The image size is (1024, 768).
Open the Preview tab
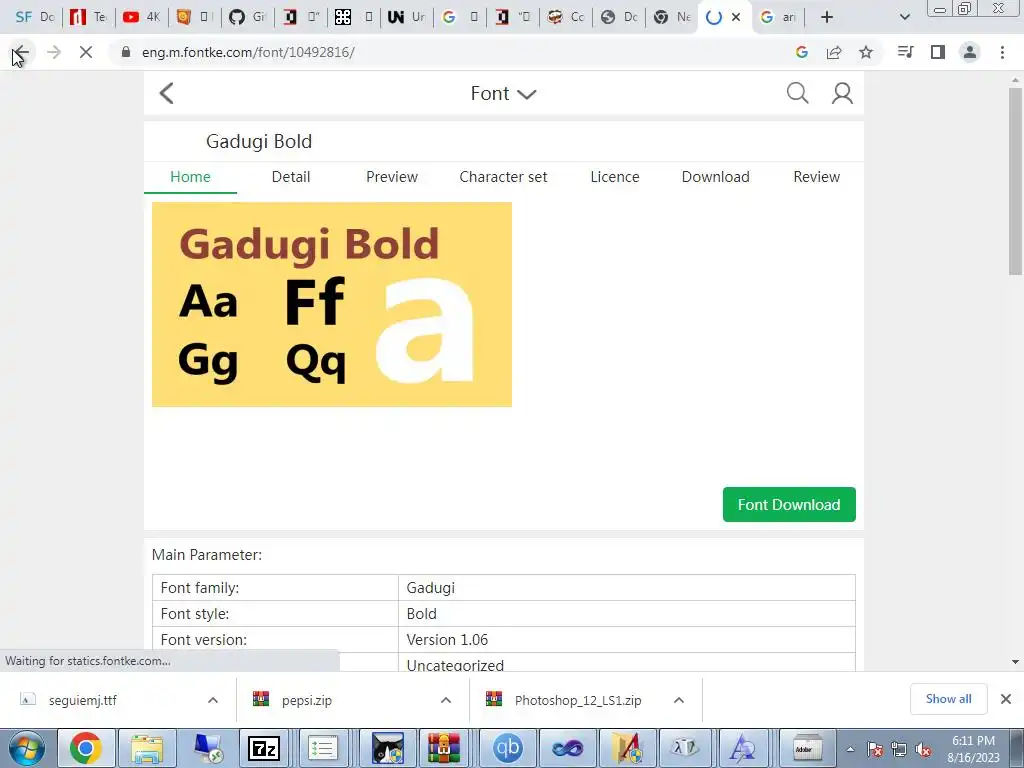392,177
